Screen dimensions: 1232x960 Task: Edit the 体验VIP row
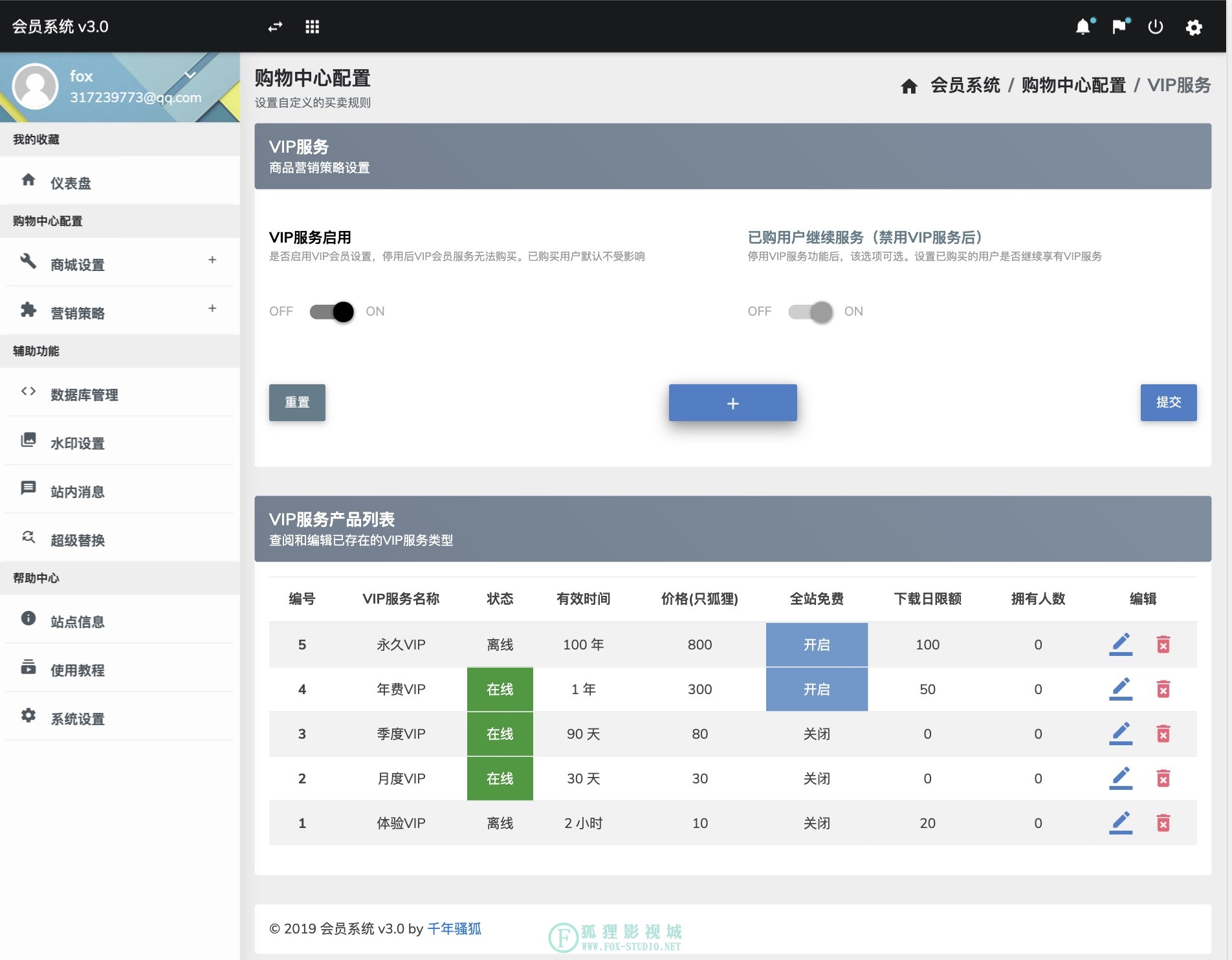pyautogui.click(x=1121, y=823)
